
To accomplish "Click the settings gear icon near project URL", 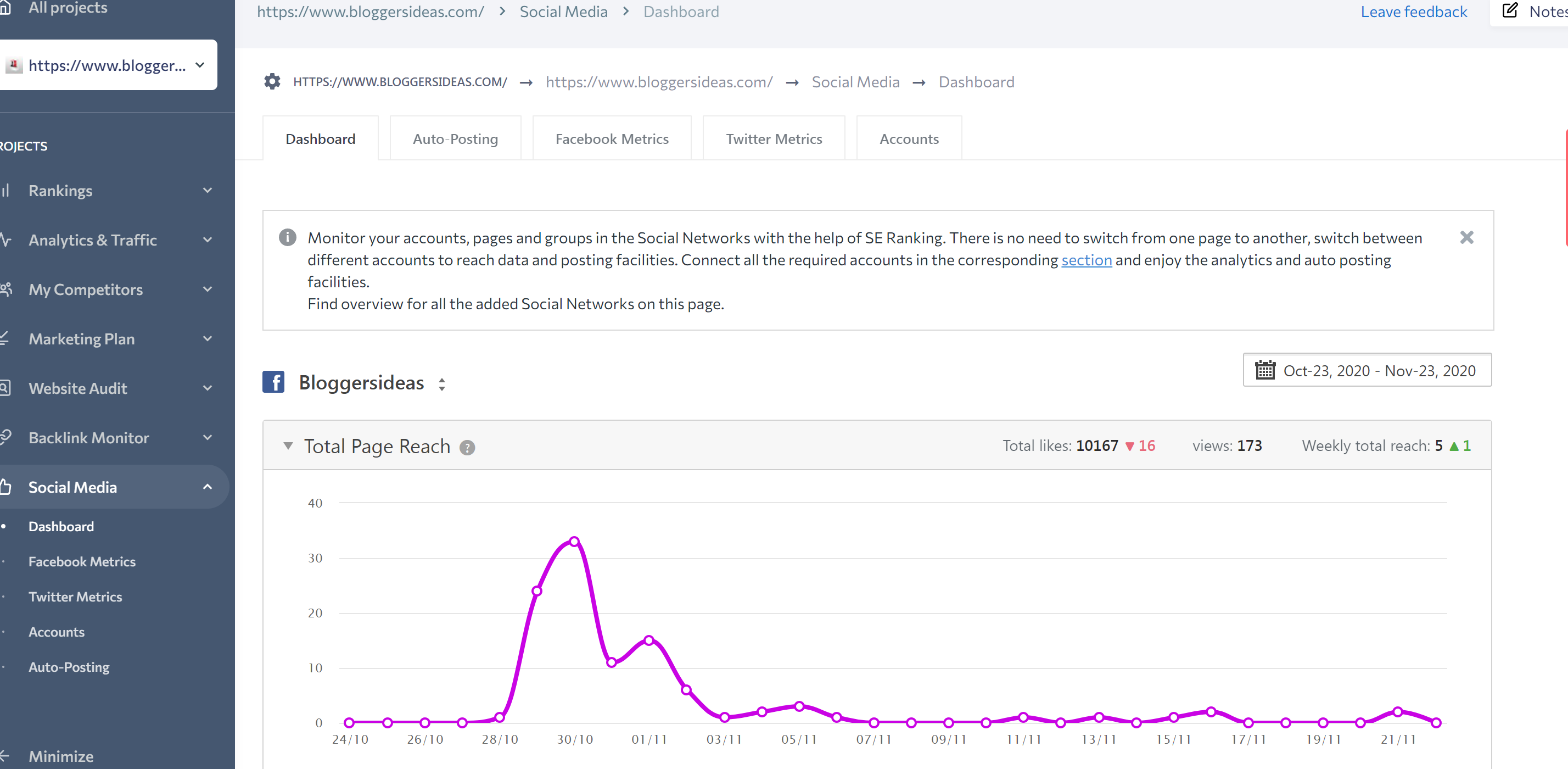I will (x=272, y=82).
